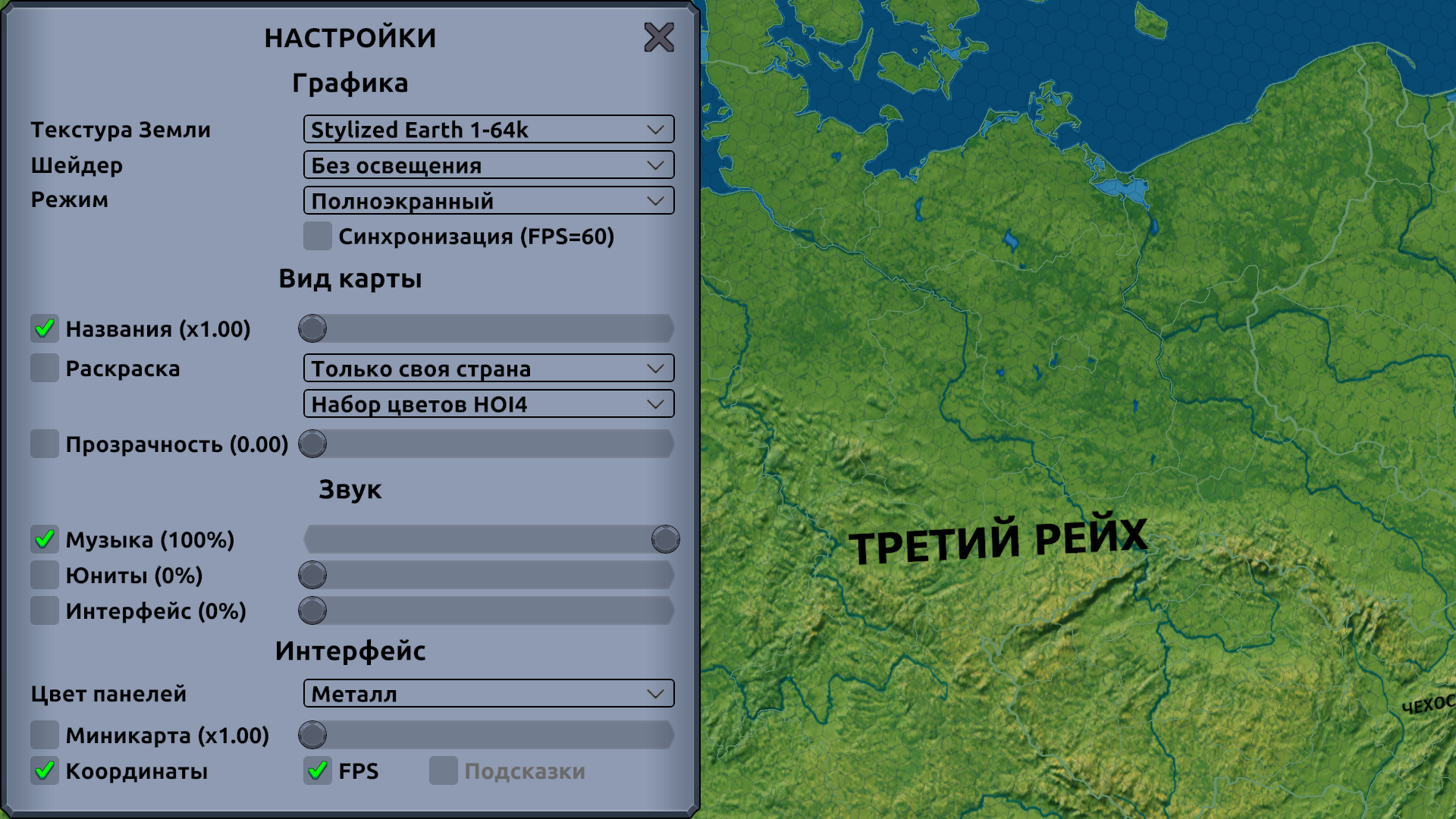
Task: Close the НАСТРОЙКИ settings panel
Action: tap(658, 37)
